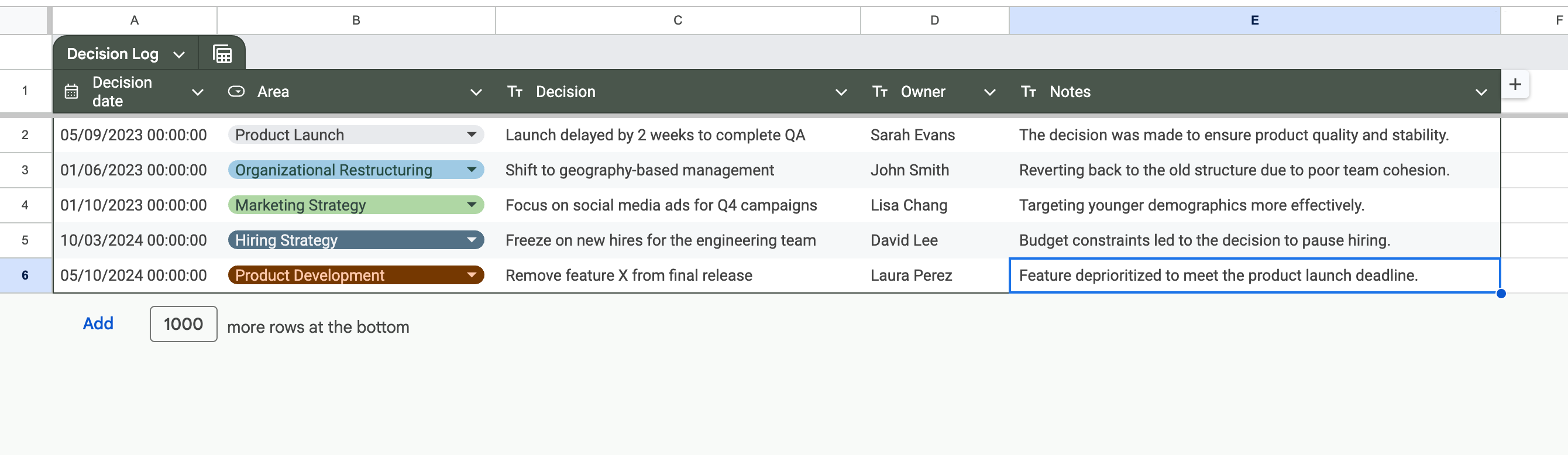Screen dimensions: 1568x455
Task: Open the Notes column options chevron
Action: (x=1481, y=92)
